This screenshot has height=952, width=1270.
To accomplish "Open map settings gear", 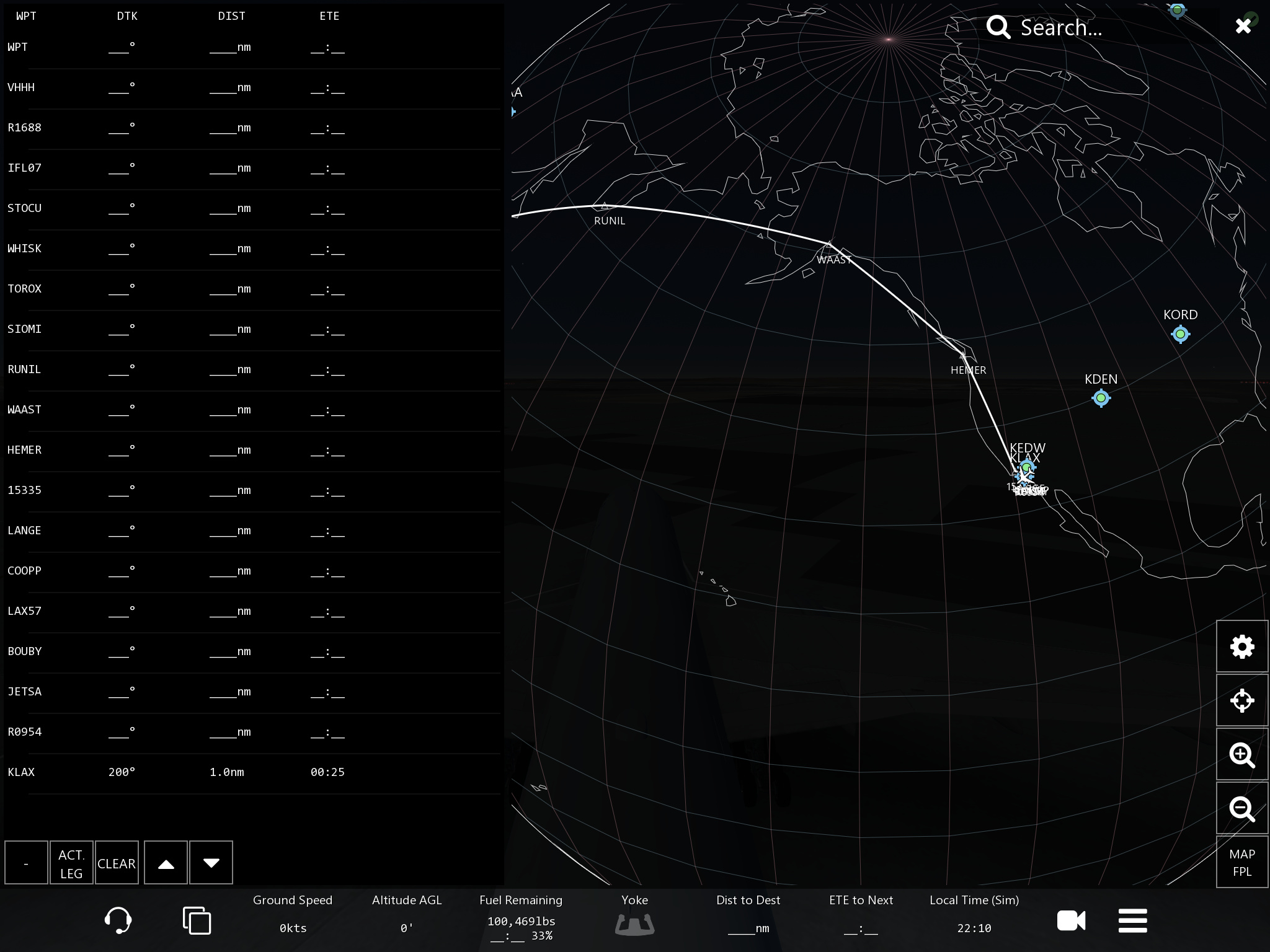I will pos(1242,646).
